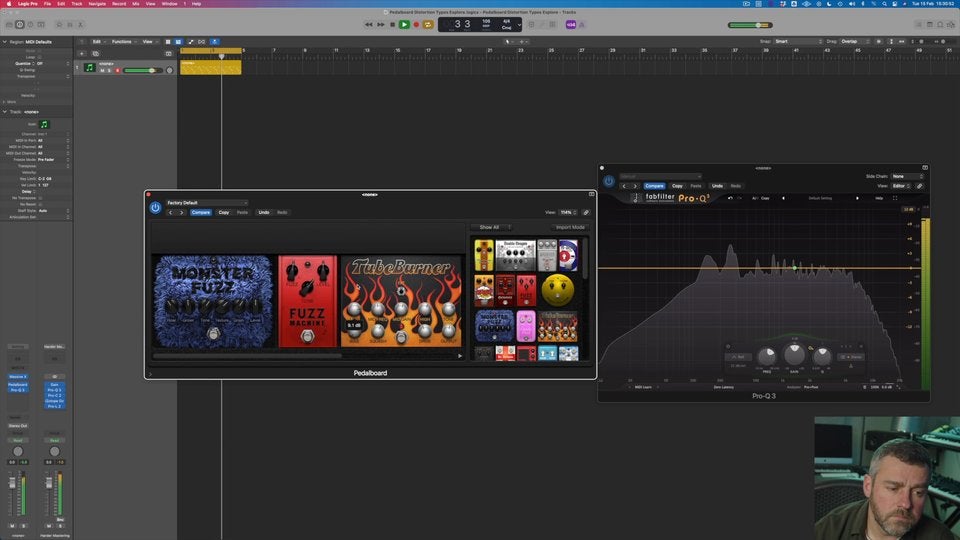Screen dimensions: 960x540
Task: Click the red Record button in transport
Action: pos(416,24)
